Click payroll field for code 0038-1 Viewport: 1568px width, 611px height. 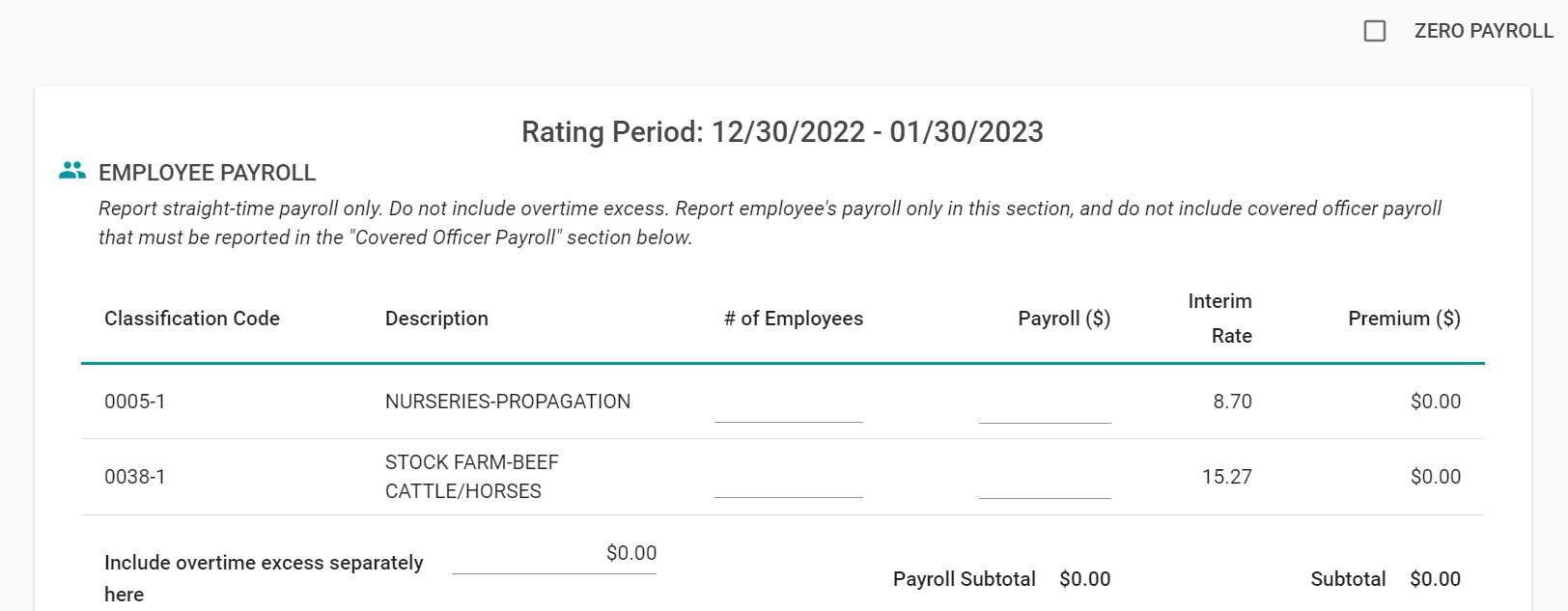coord(1045,481)
